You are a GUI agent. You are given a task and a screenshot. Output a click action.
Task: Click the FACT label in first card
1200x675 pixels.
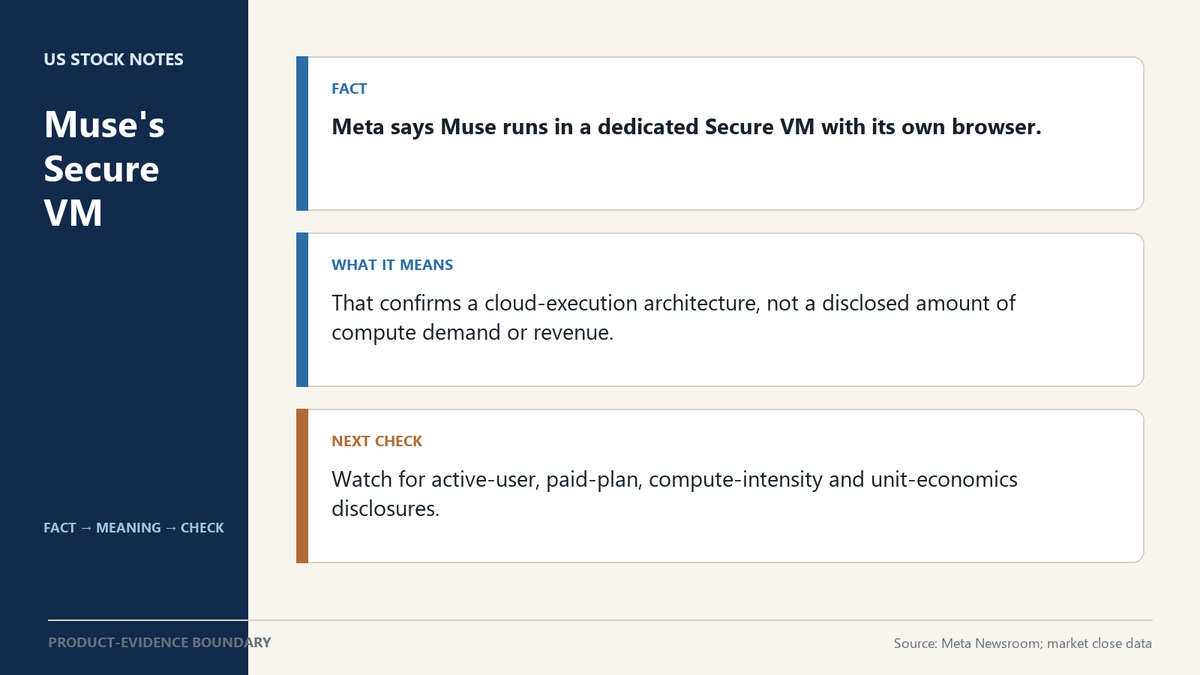pos(349,89)
